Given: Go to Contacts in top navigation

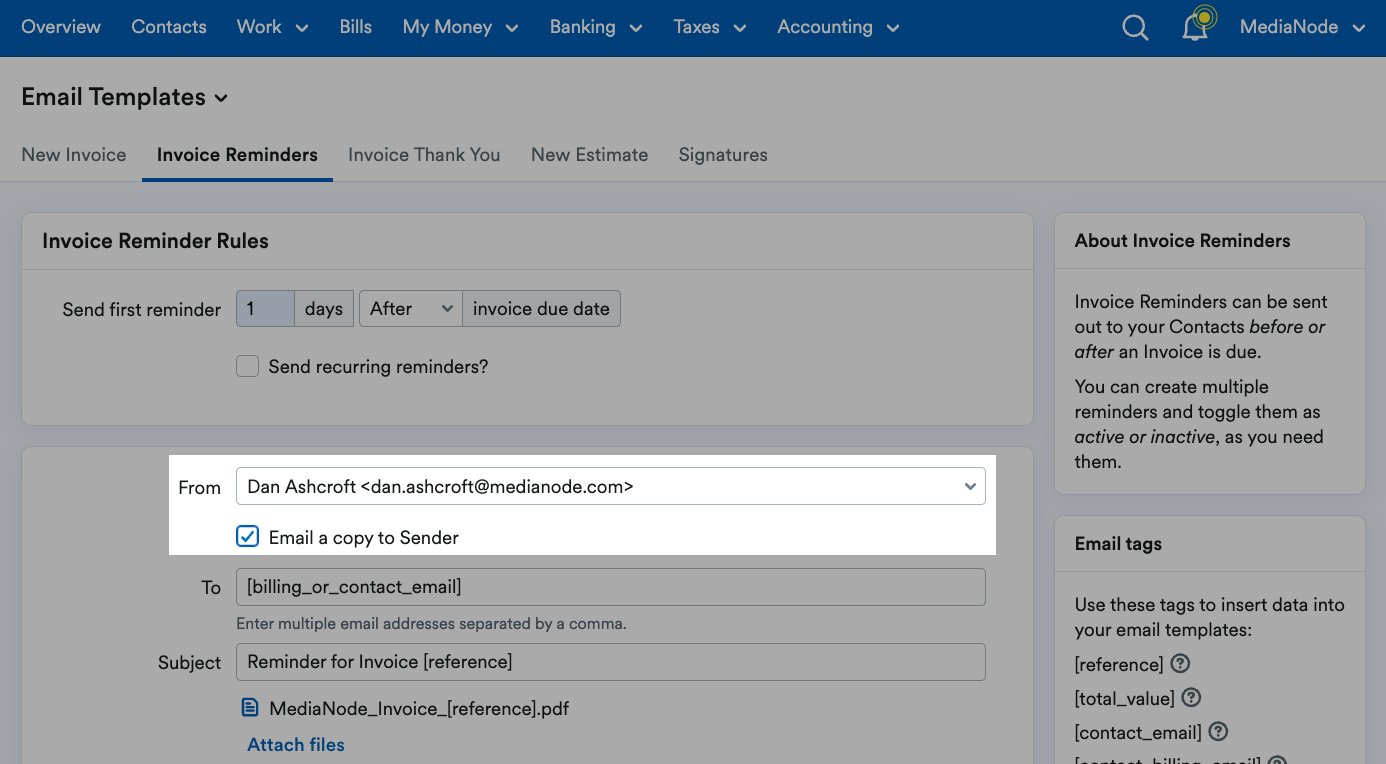Looking at the screenshot, I should 169,27.
